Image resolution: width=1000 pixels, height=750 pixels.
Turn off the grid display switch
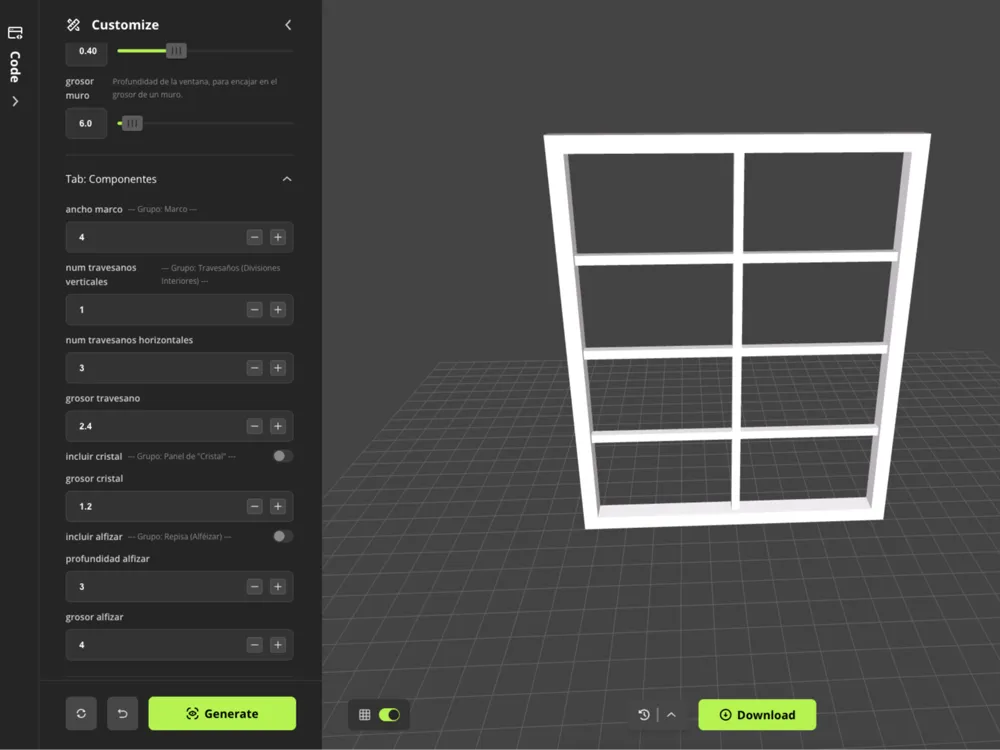pyautogui.click(x=389, y=715)
